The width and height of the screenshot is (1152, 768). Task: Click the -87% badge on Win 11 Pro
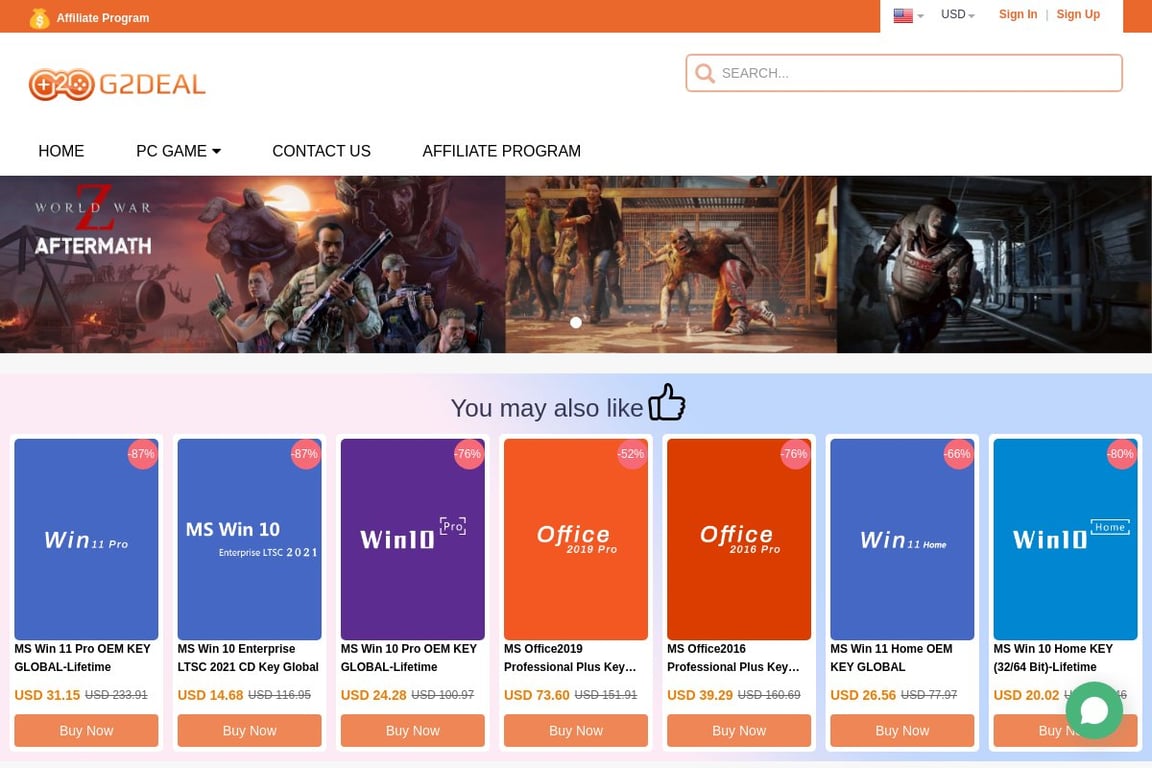tap(142, 454)
